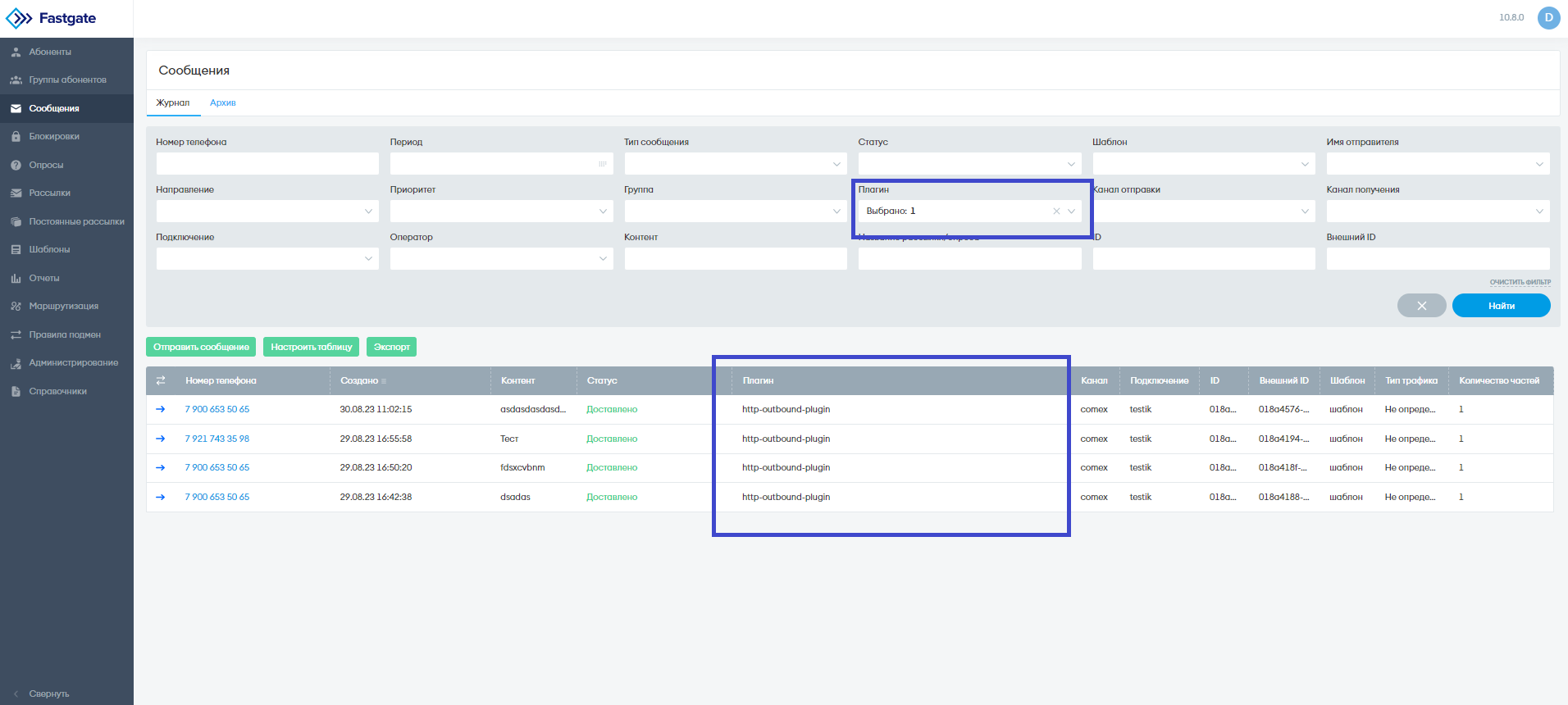Click Отправить сообщение button
The width and height of the screenshot is (1568, 705).
coord(201,347)
